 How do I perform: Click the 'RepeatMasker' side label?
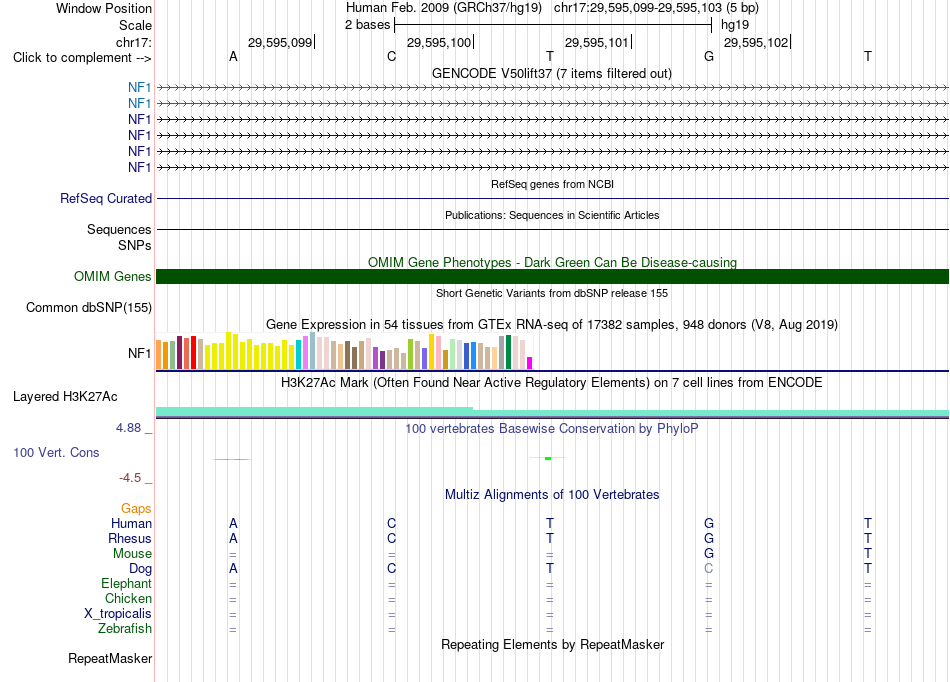110,658
